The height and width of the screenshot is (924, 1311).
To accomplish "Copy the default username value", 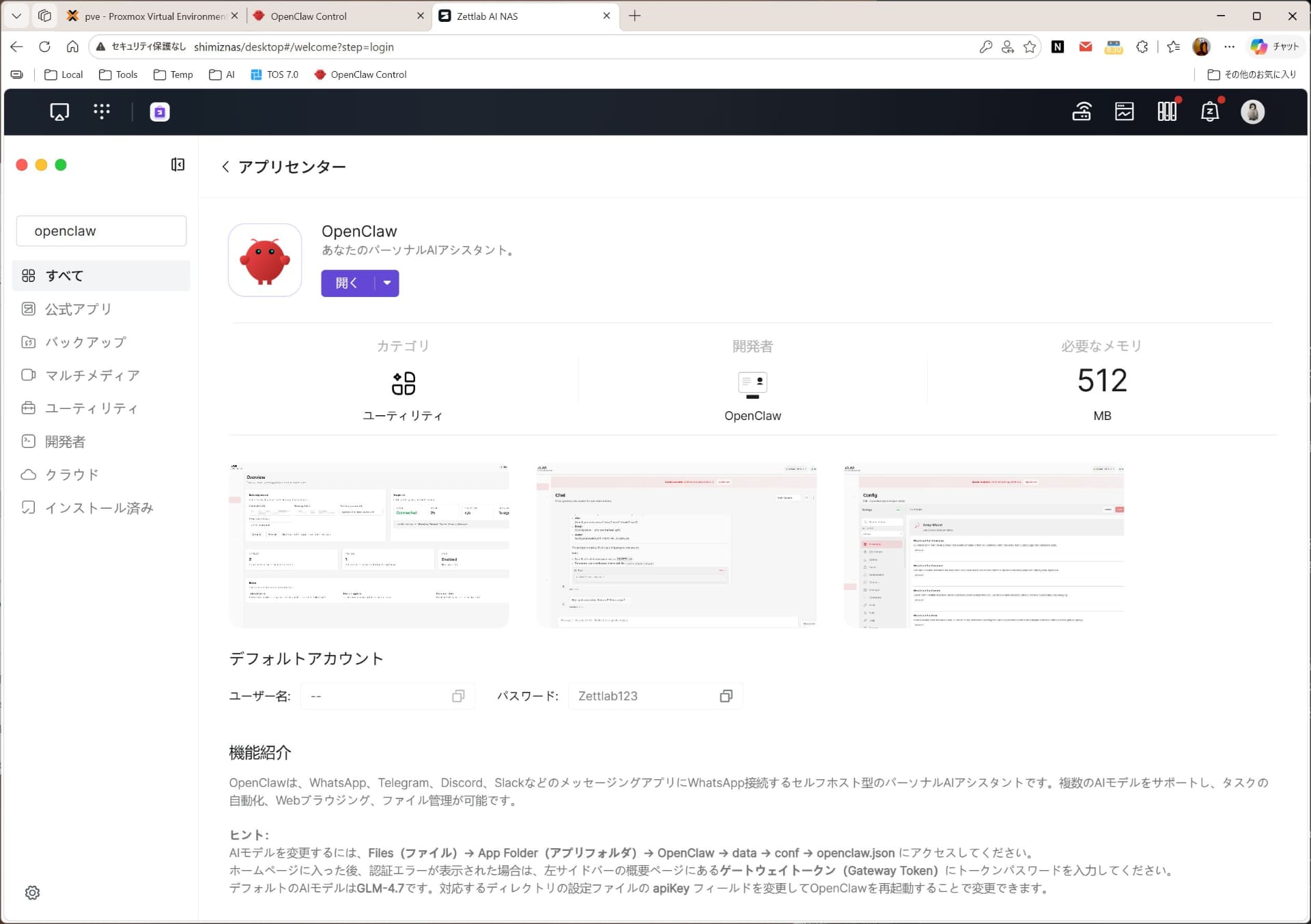I will (458, 696).
